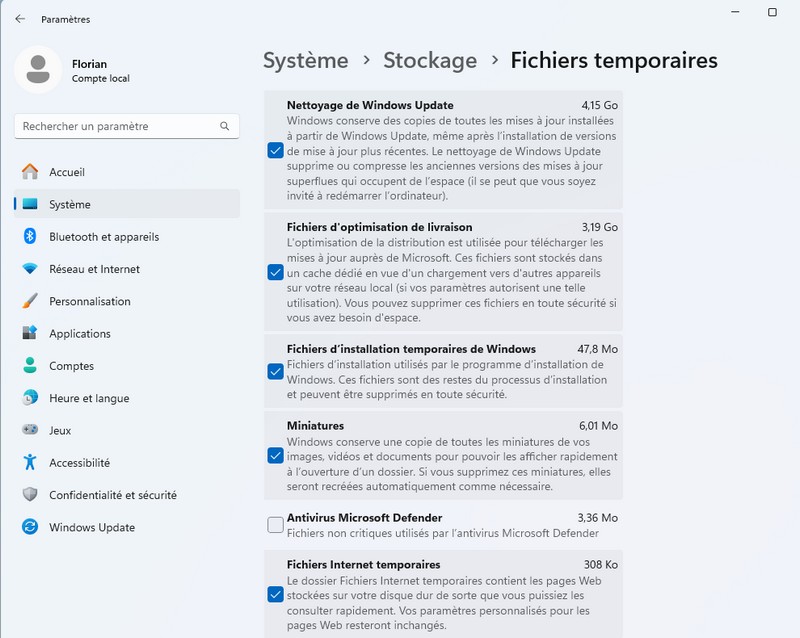Go to Stockage in the breadcrumb
This screenshot has height=638, width=800.
pyautogui.click(x=430, y=60)
